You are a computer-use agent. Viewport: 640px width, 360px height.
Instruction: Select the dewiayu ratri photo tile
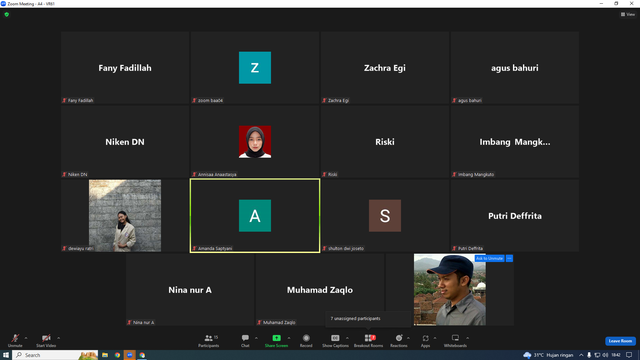(125, 216)
